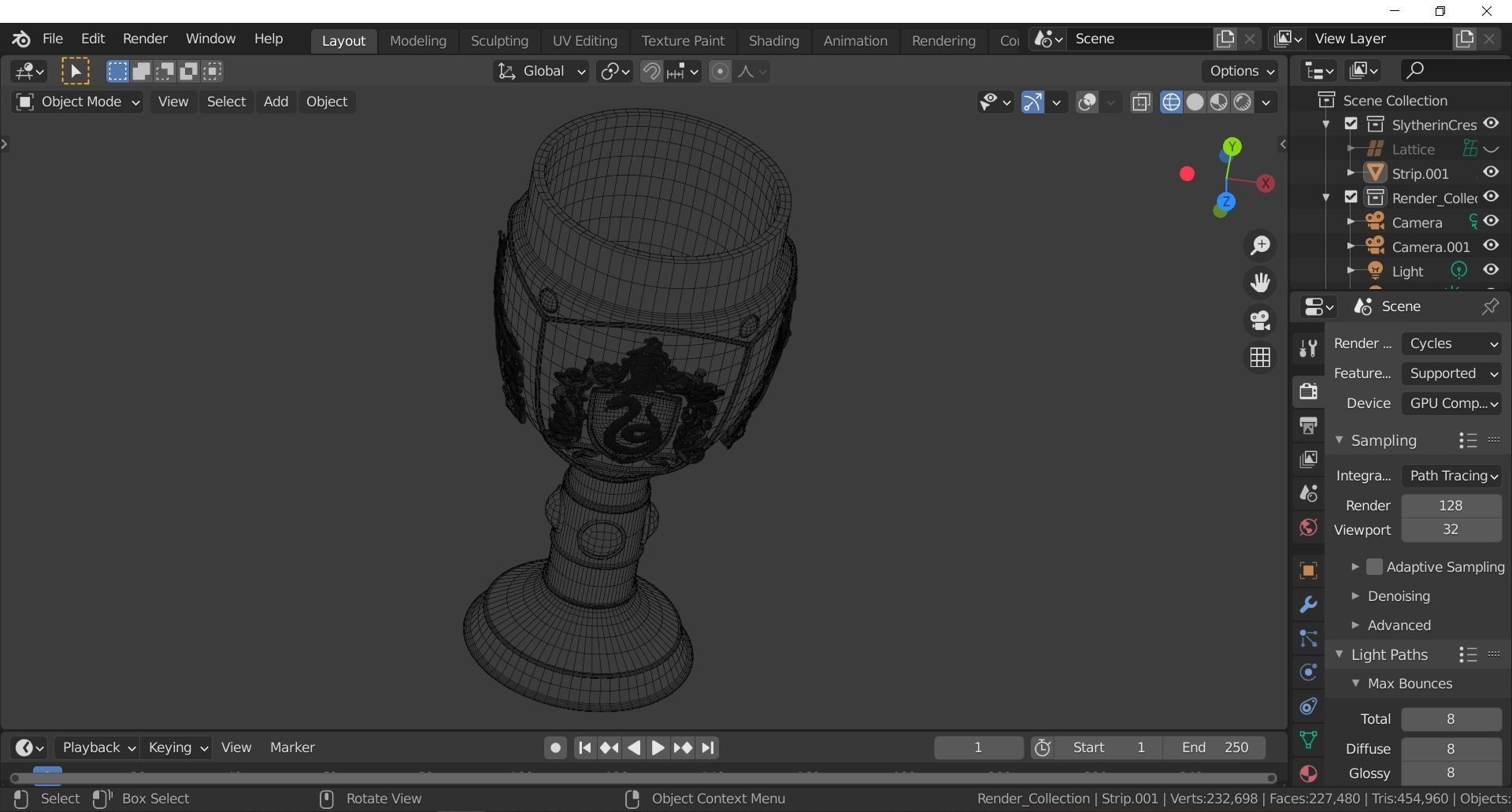Viewport: 1512px width, 812px height.
Task: Switch to UV Editing workspace tab
Action: tap(584, 41)
